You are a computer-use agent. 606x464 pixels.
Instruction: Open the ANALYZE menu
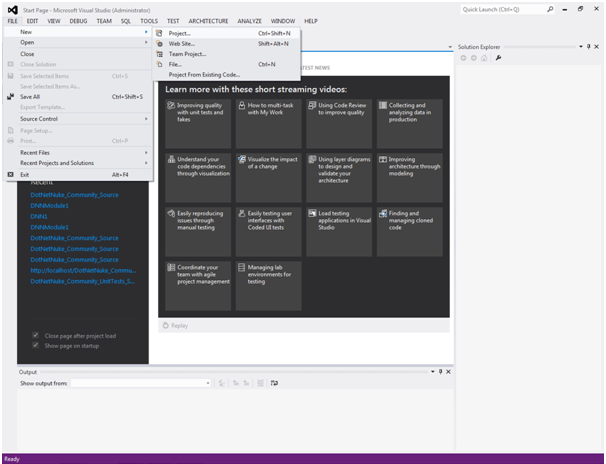(249, 21)
